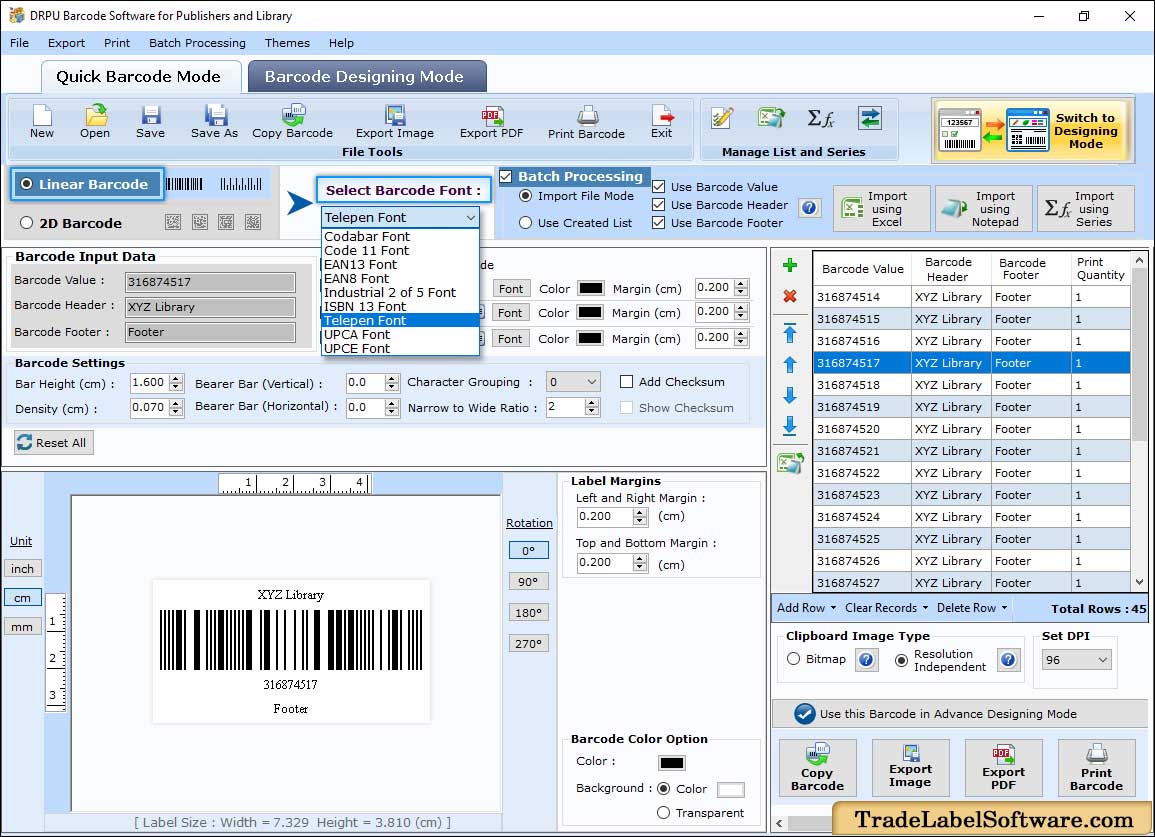
Task: Open a file with the Open icon
Action: point(95,122)
